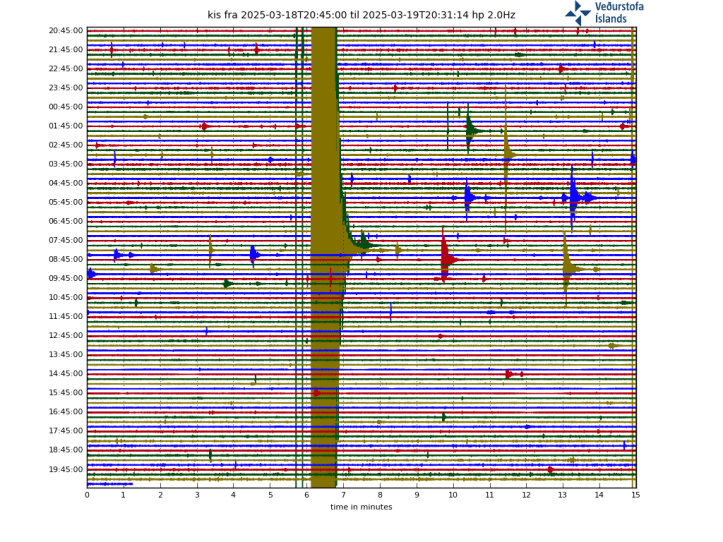This screenshot has height=542, width=723.
Task: Click the 10 tick on minutes axis
Action: [453, 495]
